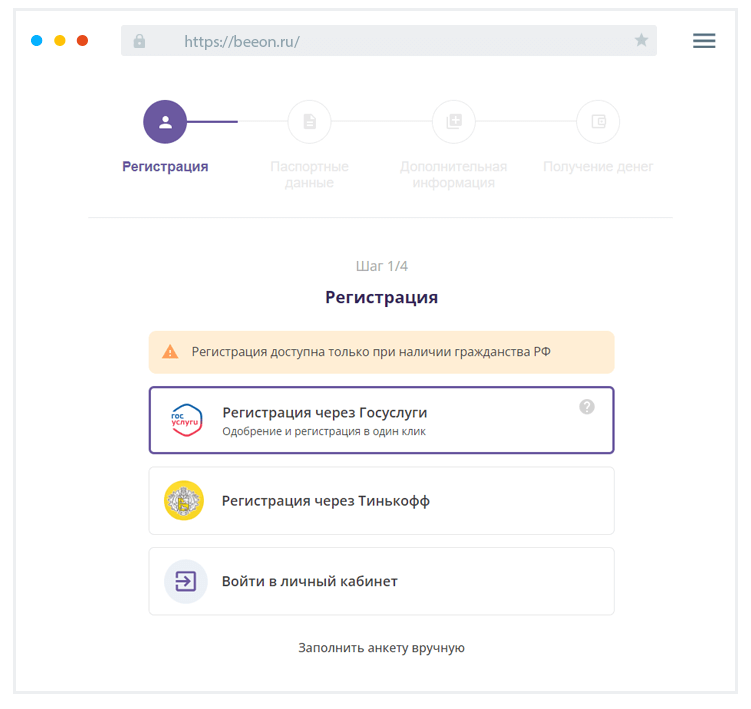Select the additional information step icon
Image resolution: width=751 pixels, height=709 pixels.
(453, 122)
